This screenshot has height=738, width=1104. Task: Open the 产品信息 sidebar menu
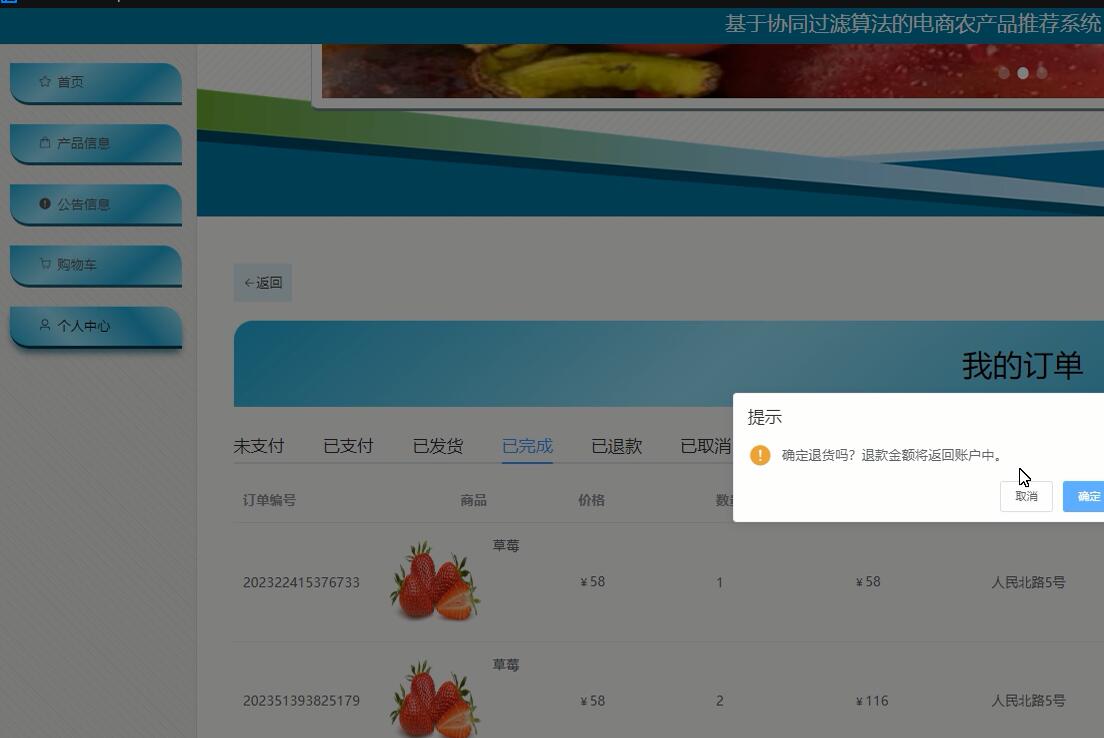[x=96, y=144]
